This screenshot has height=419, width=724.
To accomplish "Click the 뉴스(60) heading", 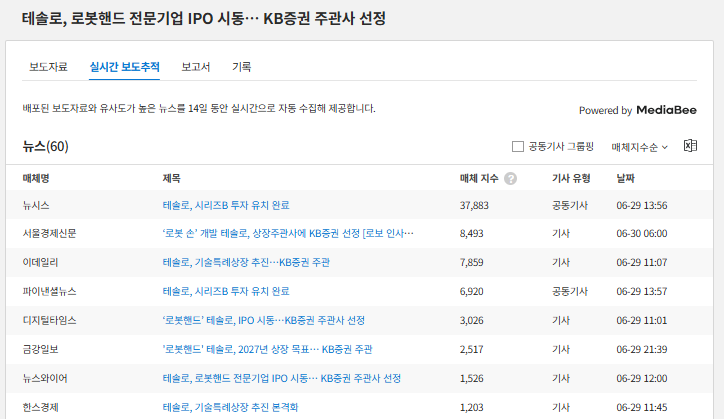I will pyautogui.click(x=45, y=146).
